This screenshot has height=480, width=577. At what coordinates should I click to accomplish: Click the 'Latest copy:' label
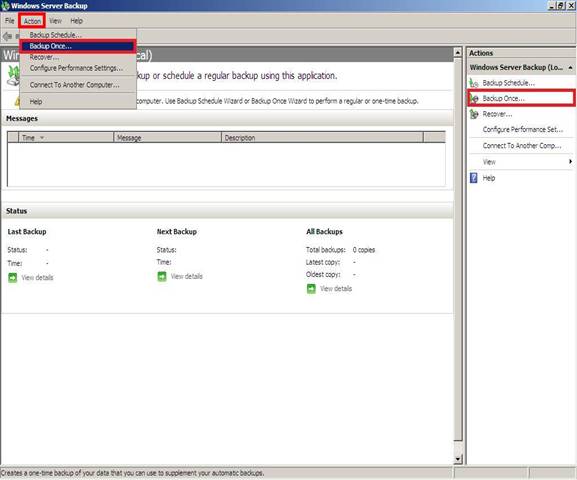[323, 262]
